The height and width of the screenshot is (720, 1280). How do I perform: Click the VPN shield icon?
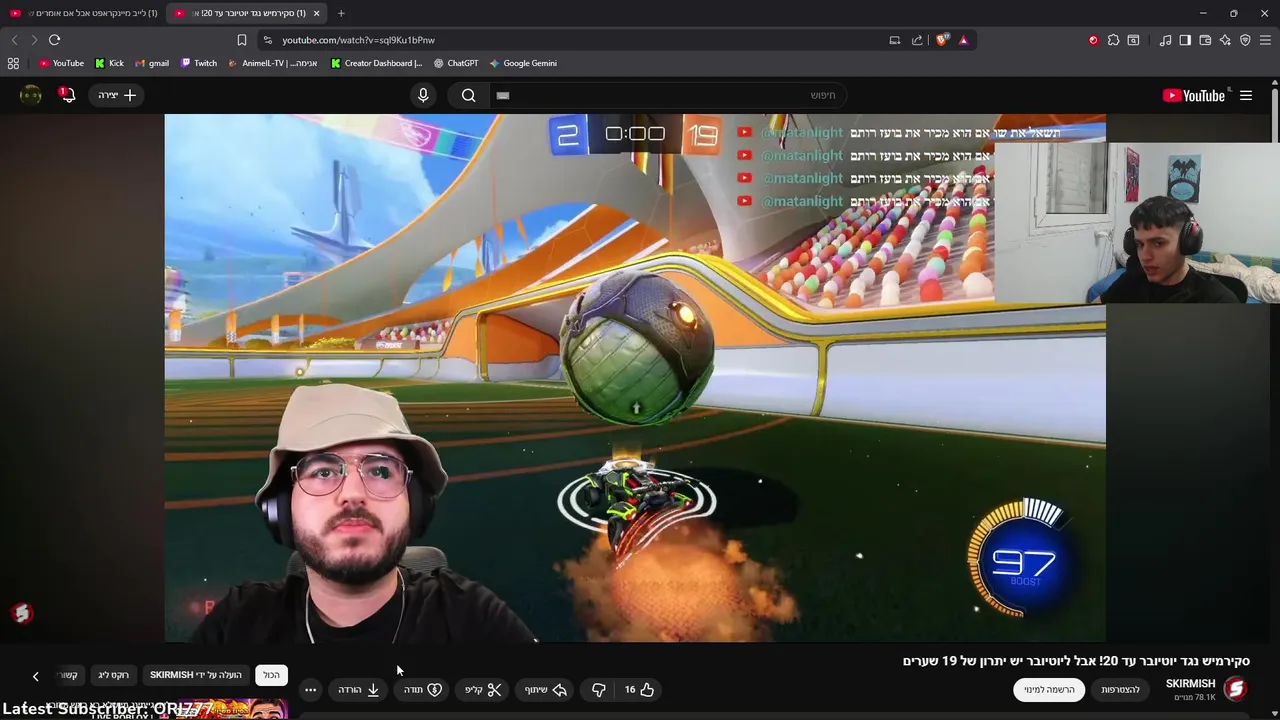(1245, 40)
